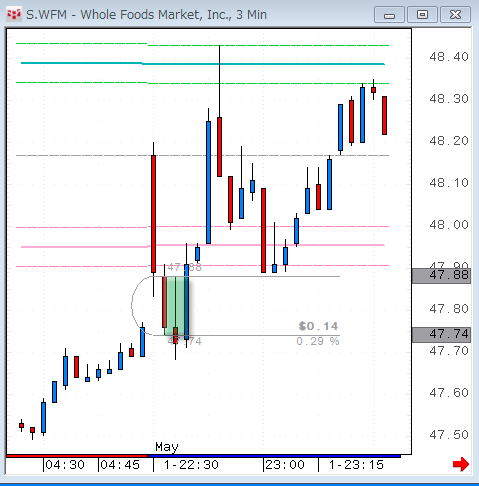The image size is (479, 486).
Task: Select the solid pink horizontal indicator line
Action: (203, 246)
